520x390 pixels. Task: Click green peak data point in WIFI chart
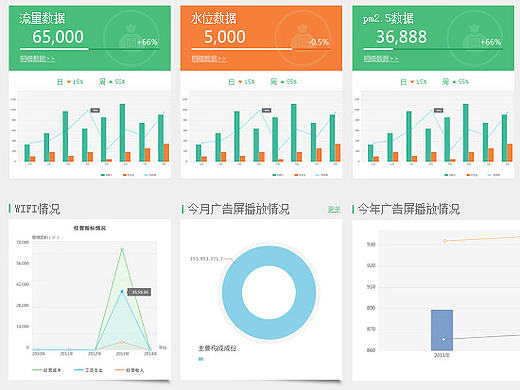click(x=122, y=249)
